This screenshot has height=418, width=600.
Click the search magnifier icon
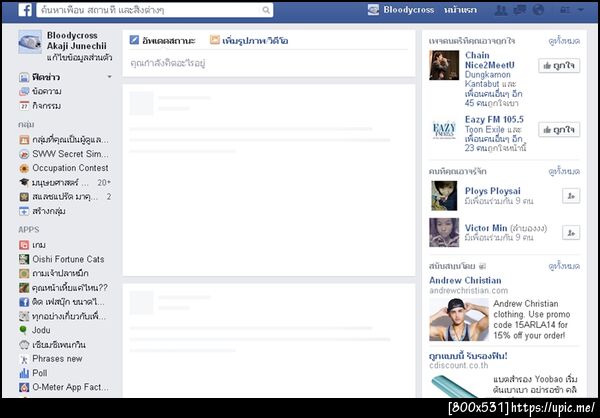[x=266, y=10]
